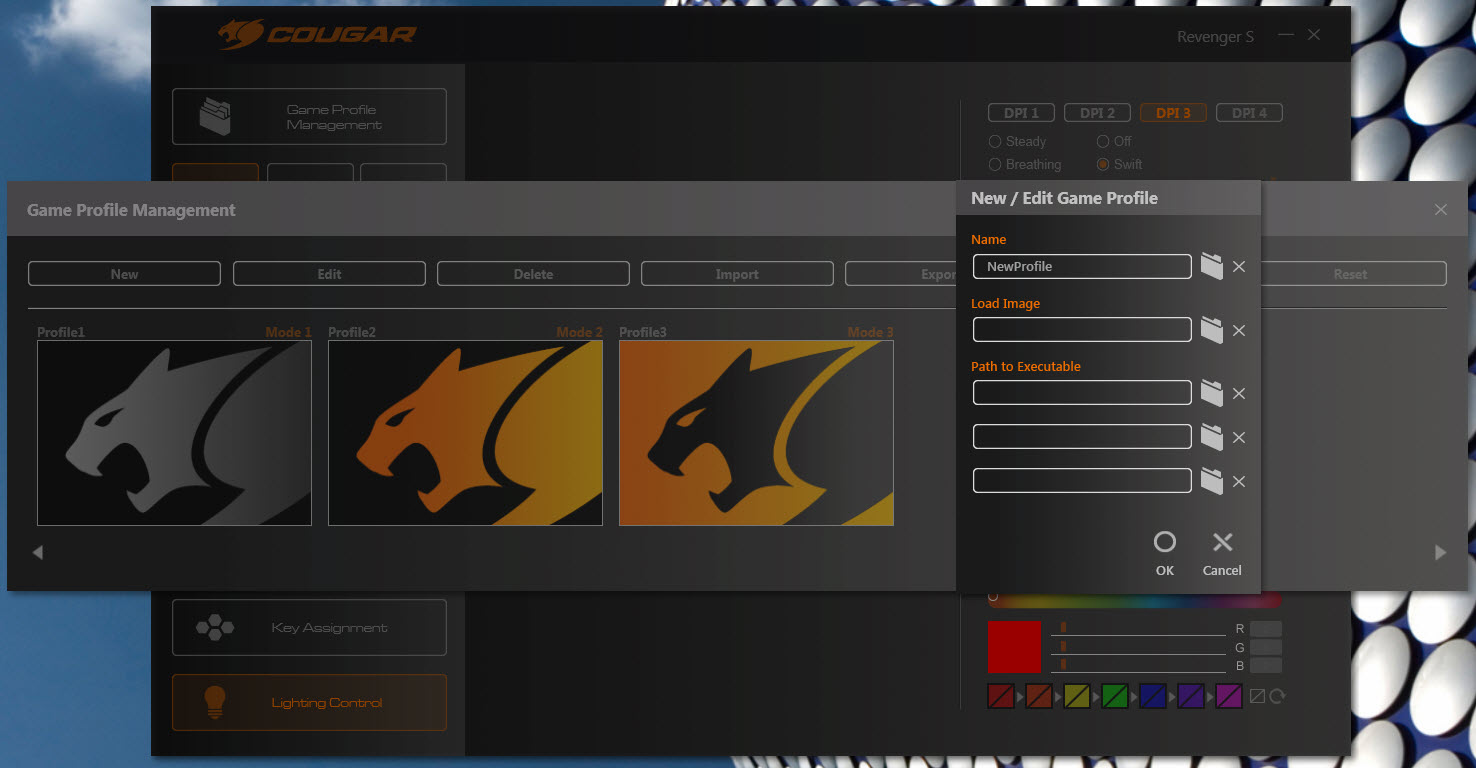Click the Cougar logo in main window
Screen dimensions: 1476x768
coord(317,35)
